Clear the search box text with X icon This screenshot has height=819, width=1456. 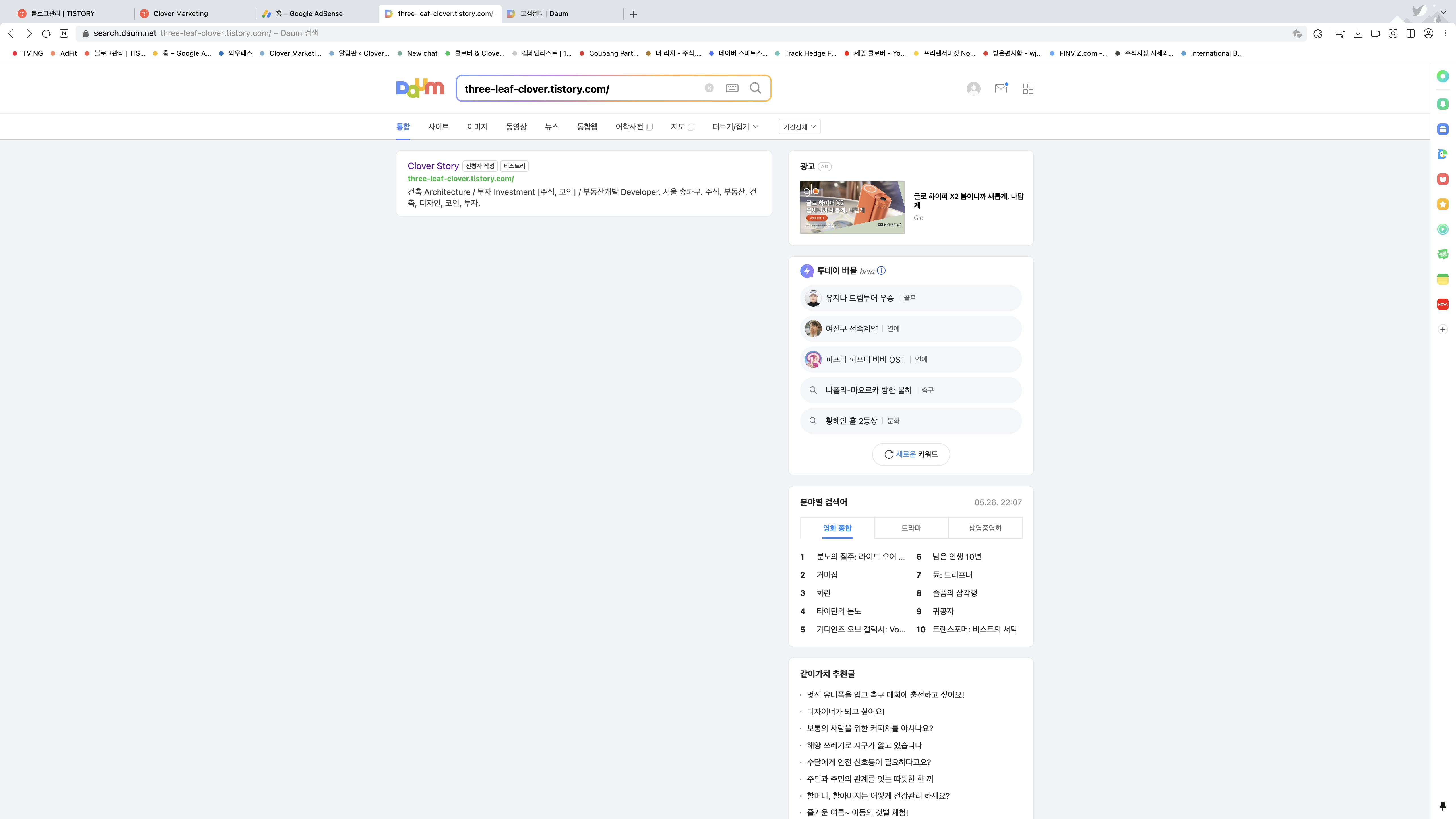click(x=709, y=88)
